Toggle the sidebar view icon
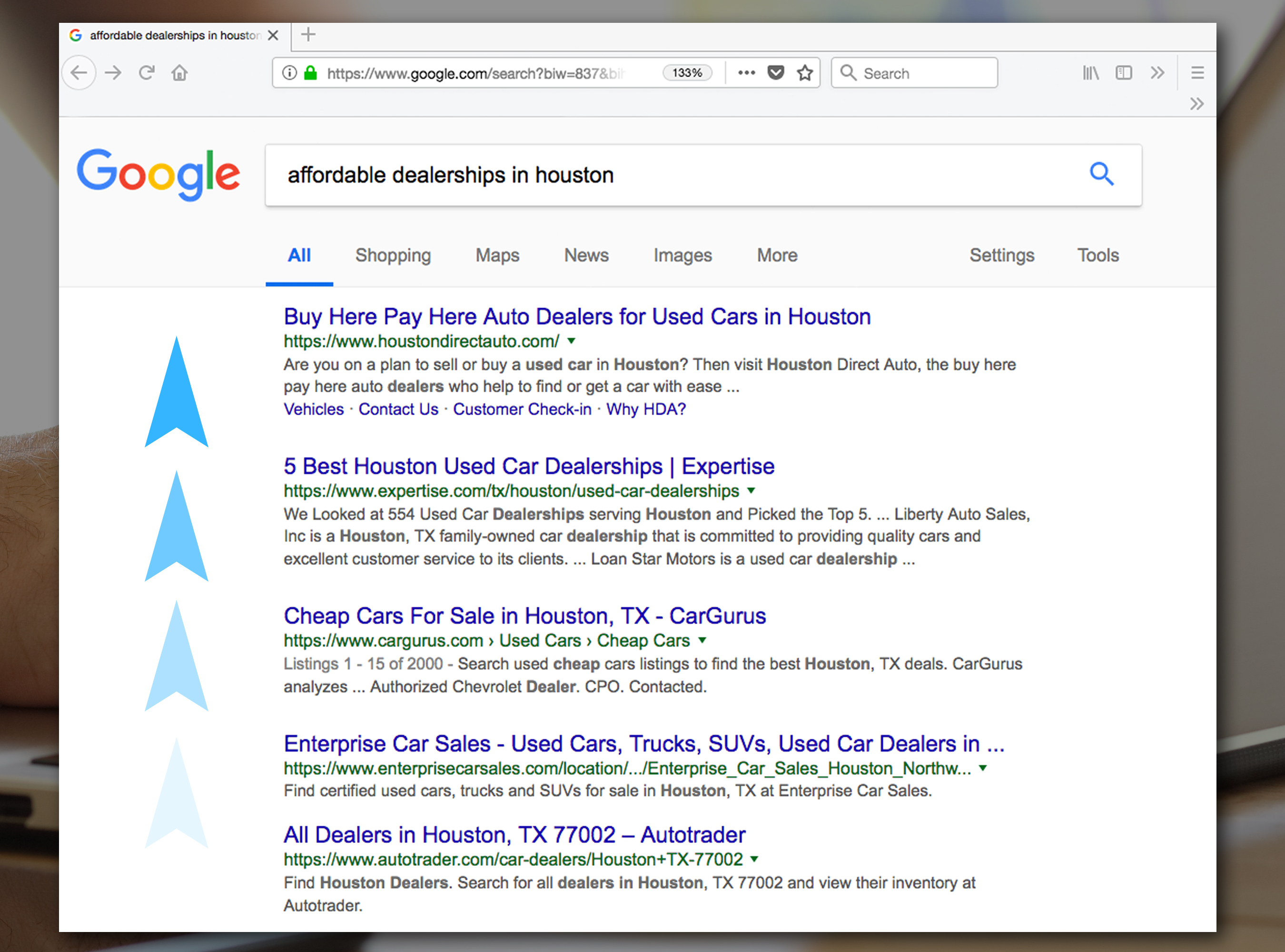The height and width of the screenshot is (952, 1285). tap(1124, 73)
